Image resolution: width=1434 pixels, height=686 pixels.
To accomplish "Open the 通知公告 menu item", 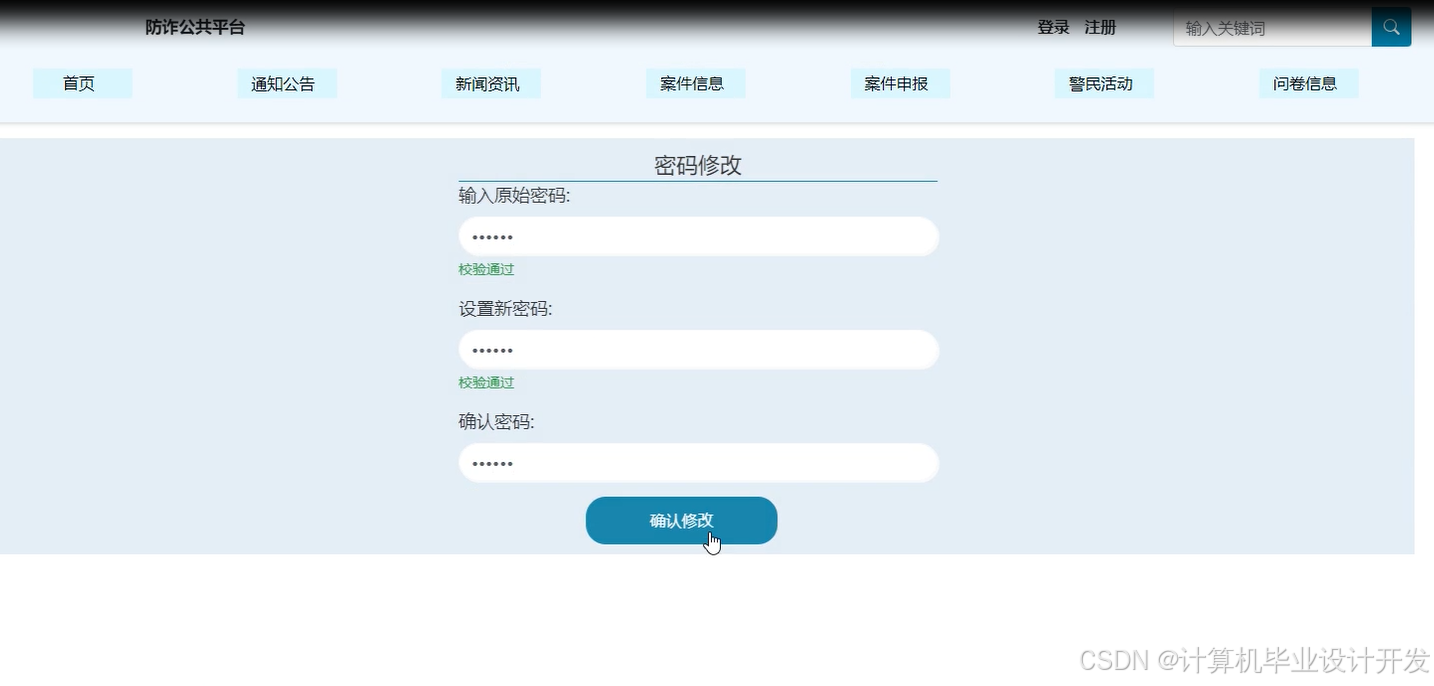I will pos(287,84).
